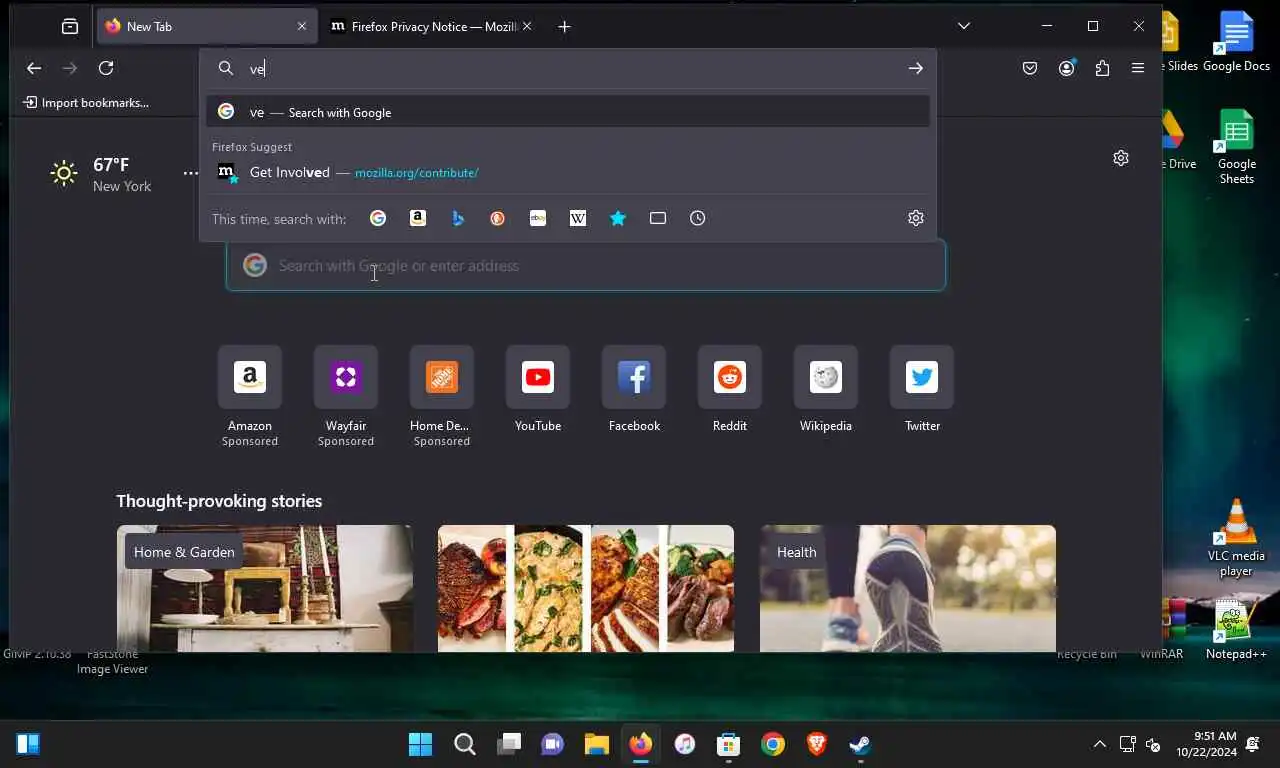Open Task View on taskbar

click(509, 744)
